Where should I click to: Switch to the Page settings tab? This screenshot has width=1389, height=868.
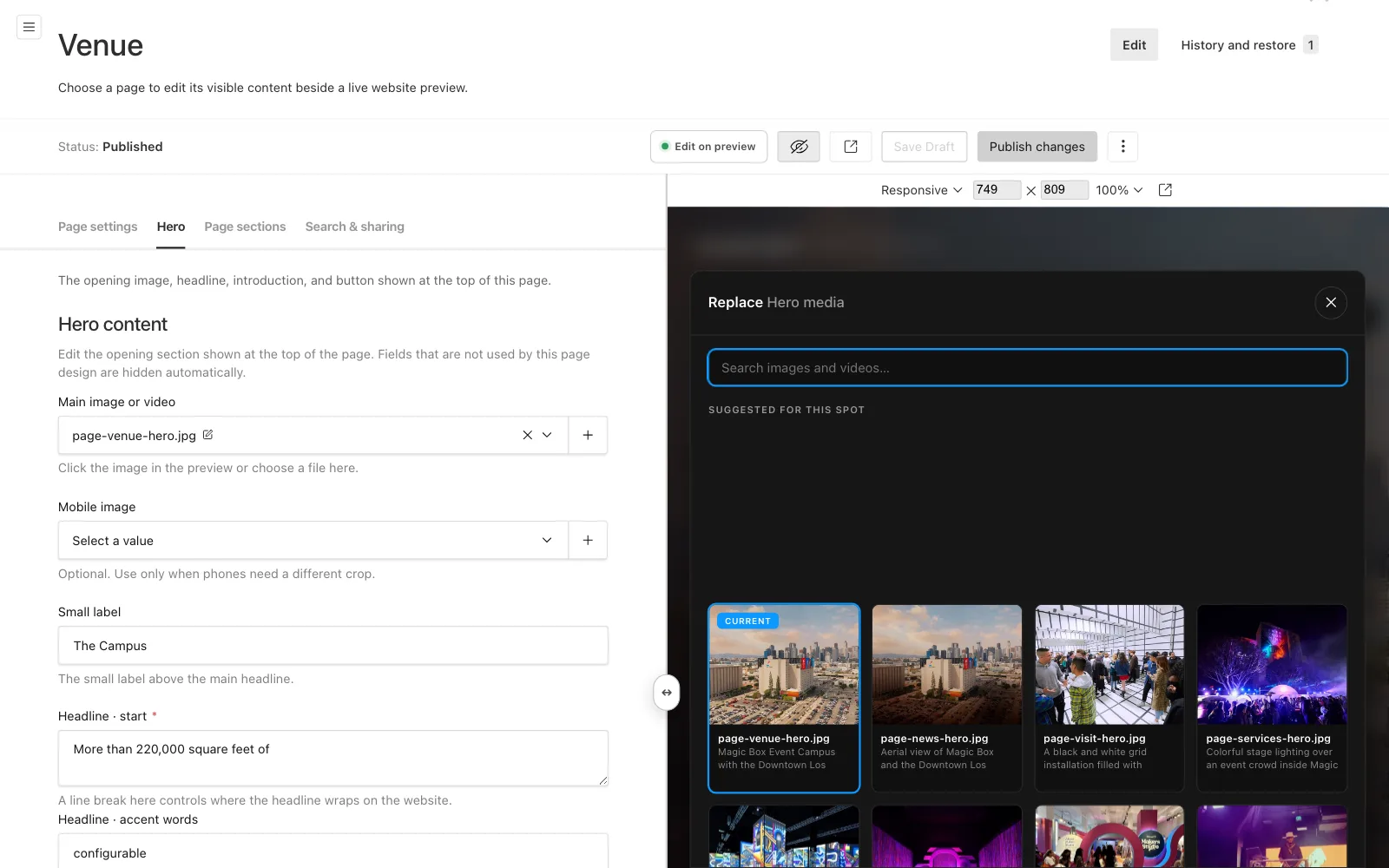98,227
